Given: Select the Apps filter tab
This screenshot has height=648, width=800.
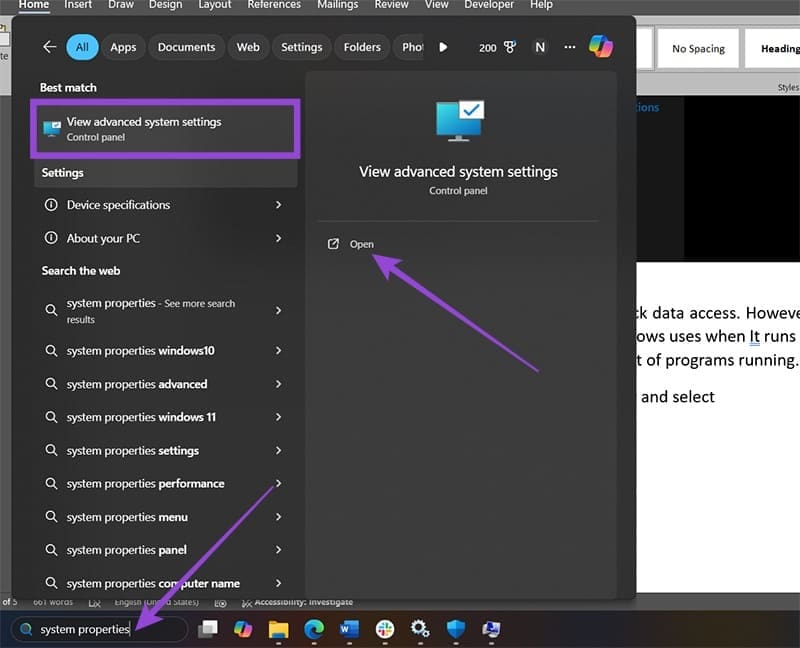Looking at the screenshot, I should coord(123,47).
